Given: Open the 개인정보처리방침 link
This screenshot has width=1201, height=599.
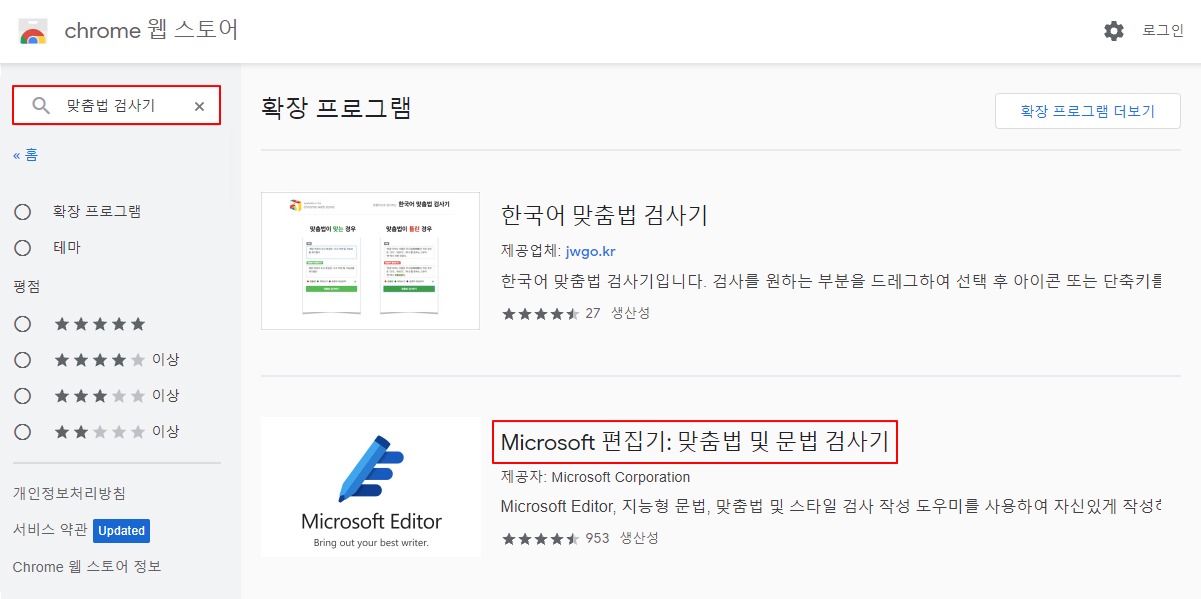Looking at the screenshot, I should point(69,494).
